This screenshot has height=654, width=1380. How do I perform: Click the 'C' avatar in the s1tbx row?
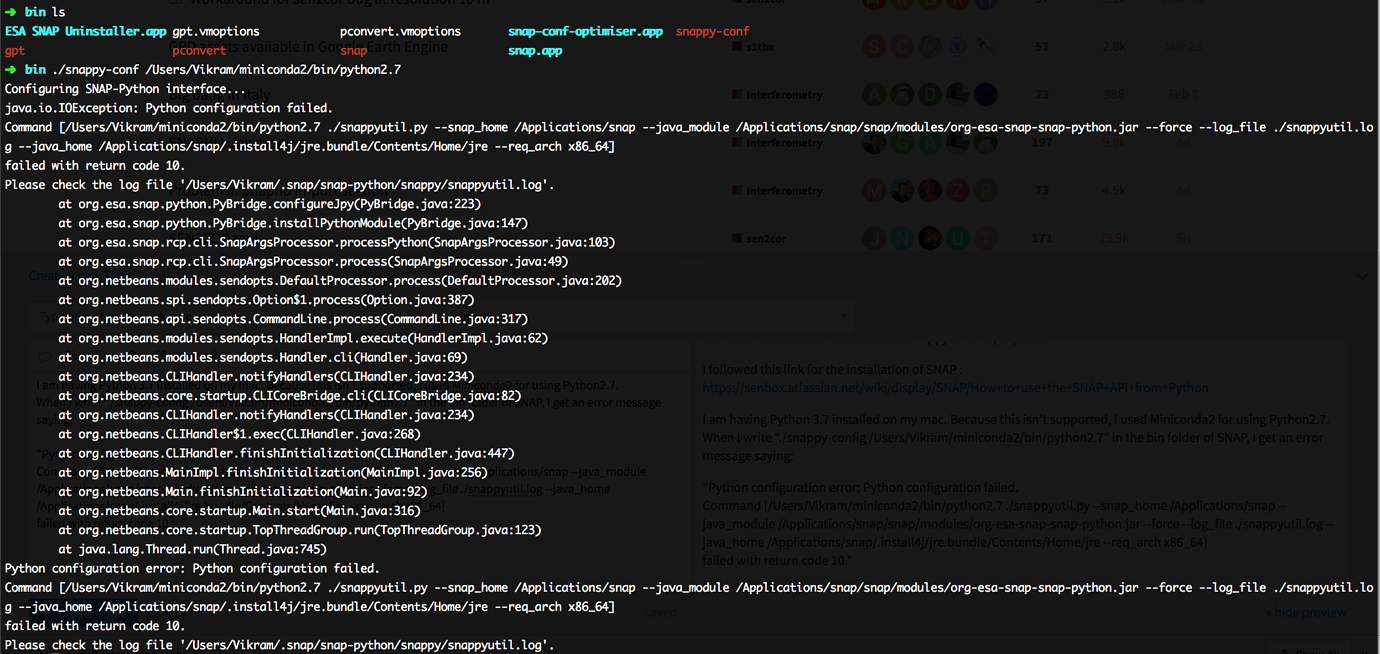[x=903, y=46]
